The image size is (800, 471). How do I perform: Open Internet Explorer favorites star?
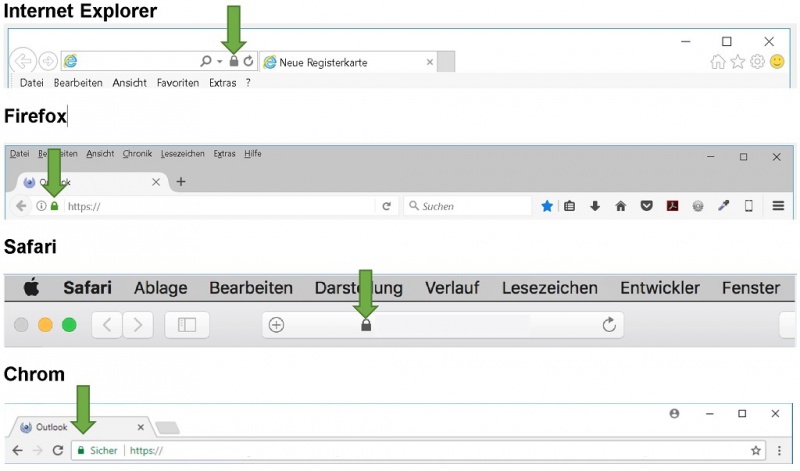[738, 62]
